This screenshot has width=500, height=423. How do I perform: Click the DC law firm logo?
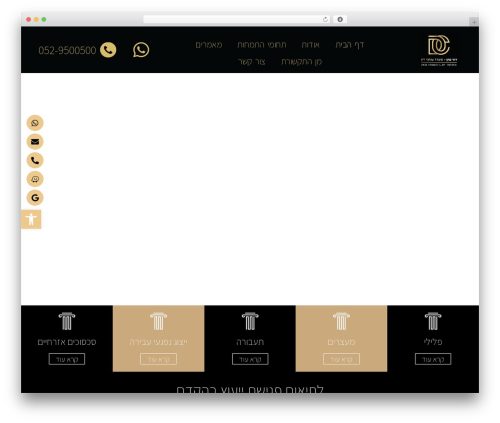(x=439, y=50)
